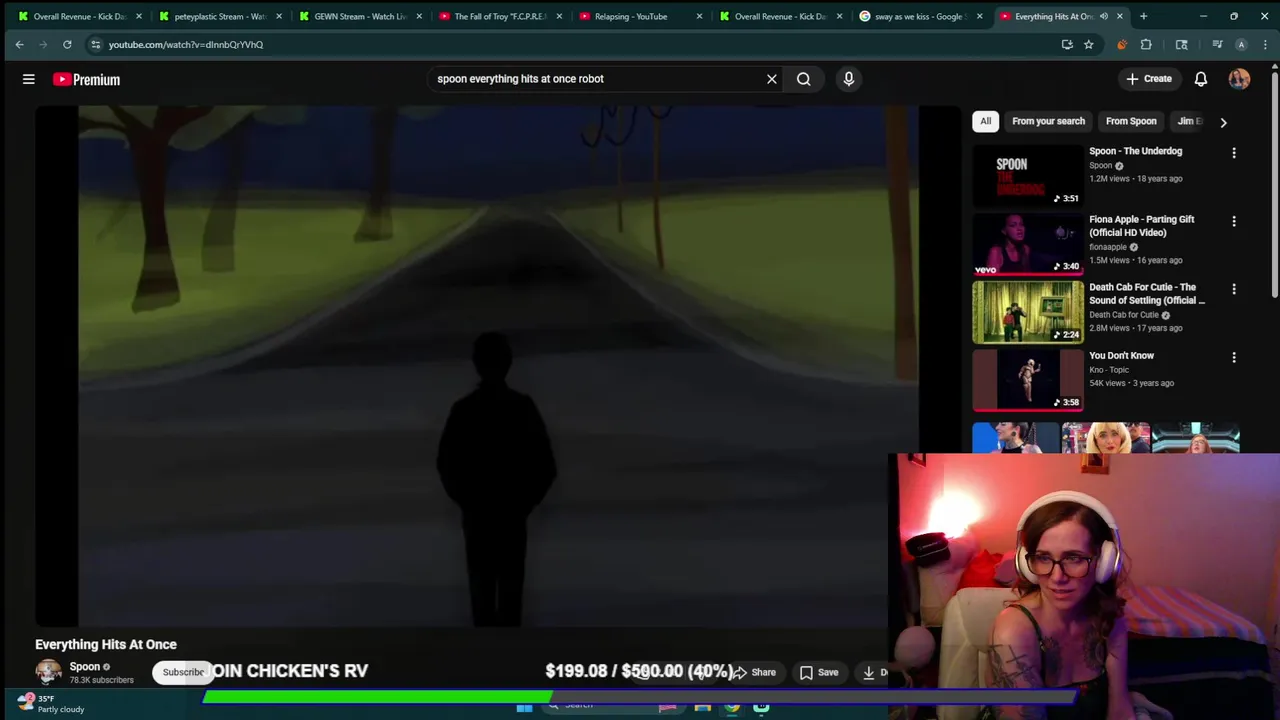Open the extensions puzzle icon

1146,44
